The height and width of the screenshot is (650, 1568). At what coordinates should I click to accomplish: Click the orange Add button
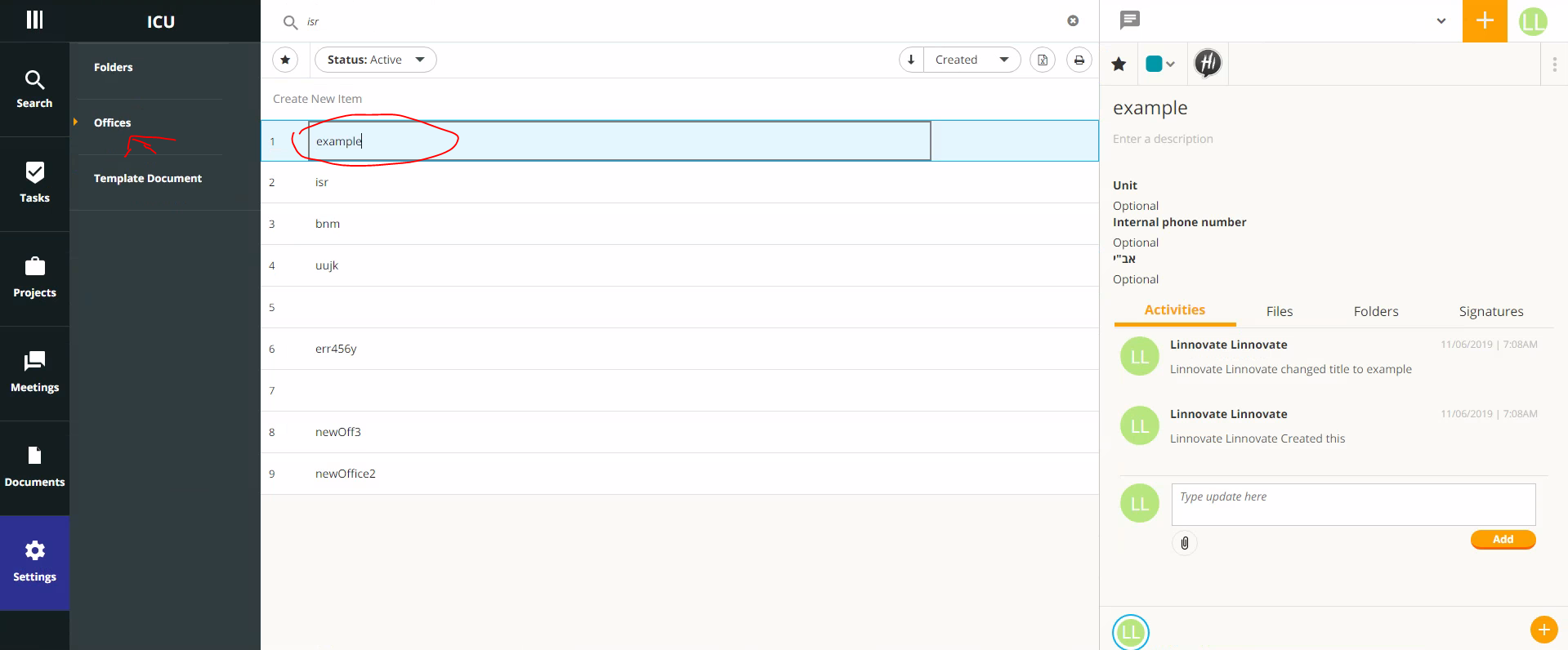1503,540
